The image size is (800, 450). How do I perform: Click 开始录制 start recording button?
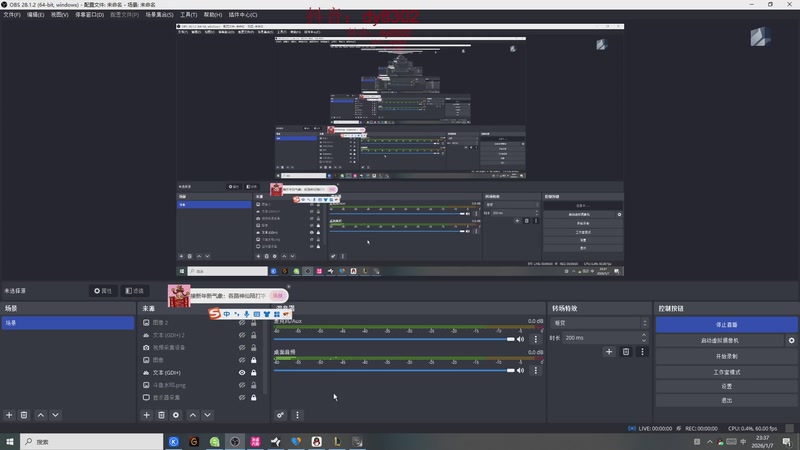click(x=727, y=356)
